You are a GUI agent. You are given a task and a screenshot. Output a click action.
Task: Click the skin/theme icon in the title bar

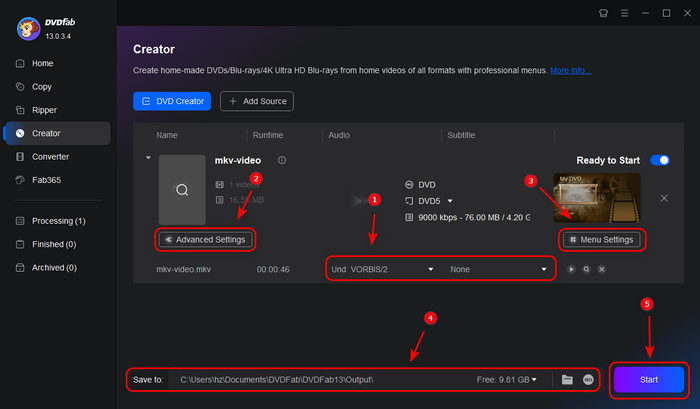point(602,13)
